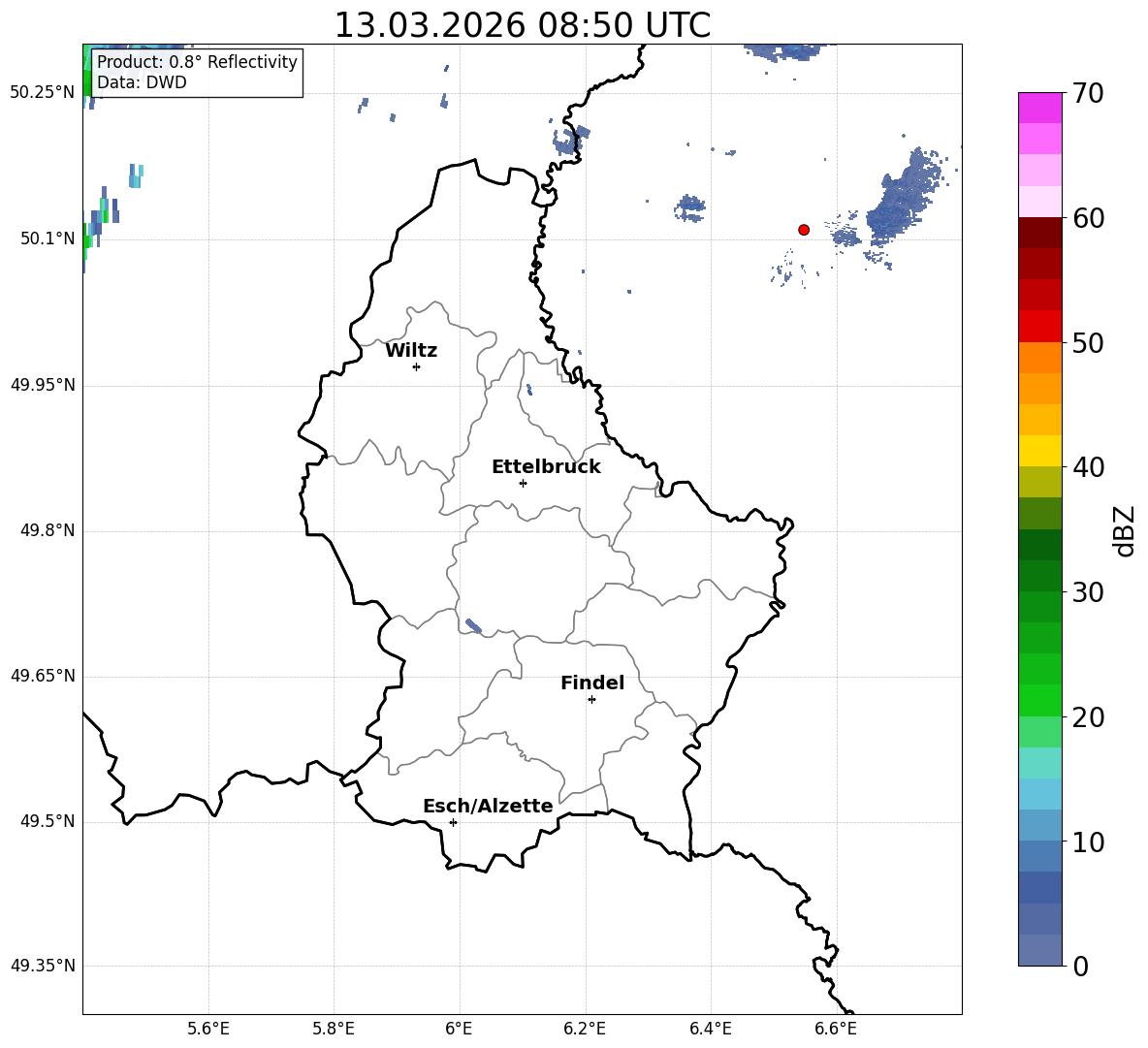
Task: Click the Esch/Alzette station cross marker
Action: 453,822
